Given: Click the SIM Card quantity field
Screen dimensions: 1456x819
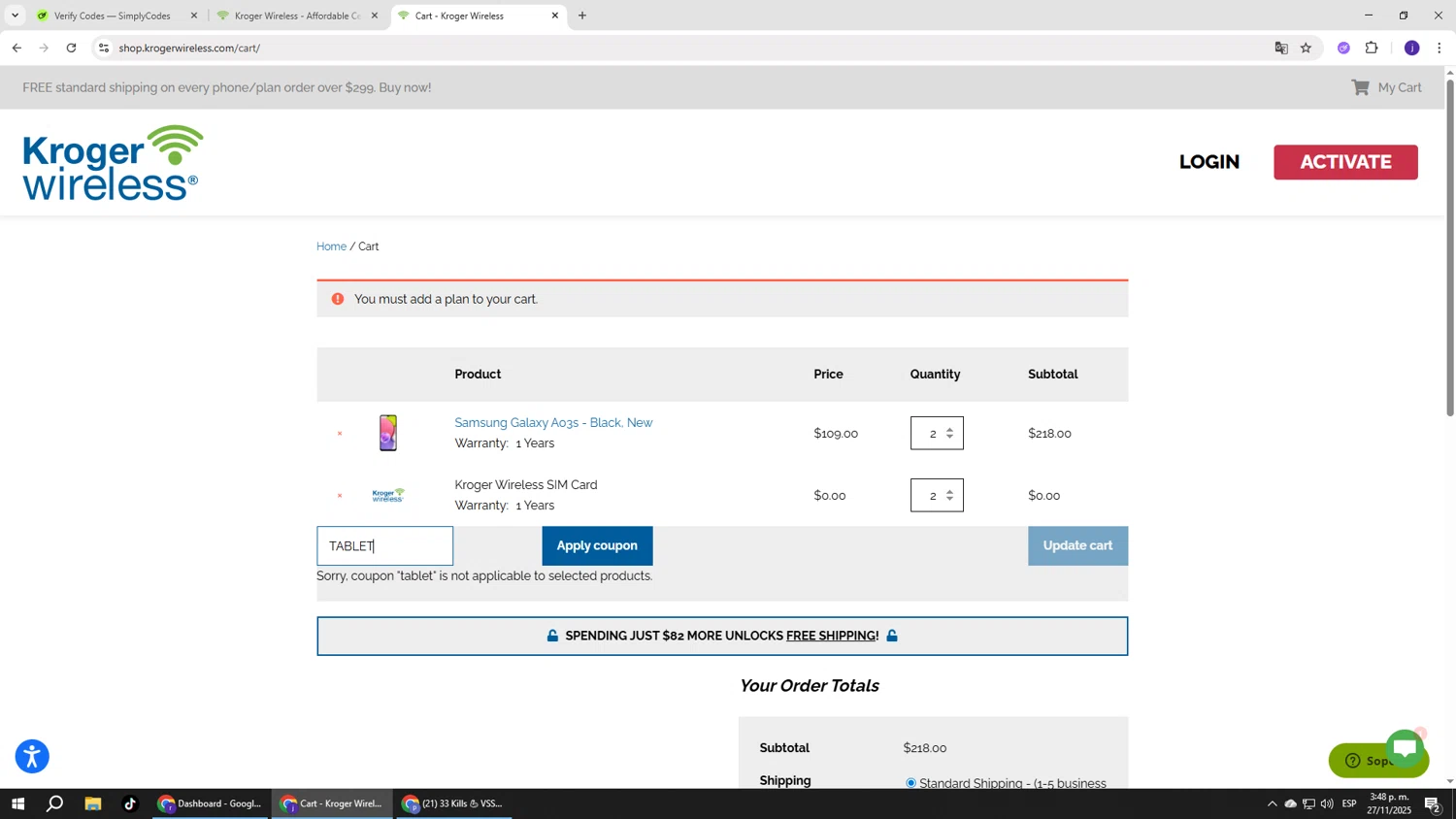Looking at the screenshot, I should [937, 495].
